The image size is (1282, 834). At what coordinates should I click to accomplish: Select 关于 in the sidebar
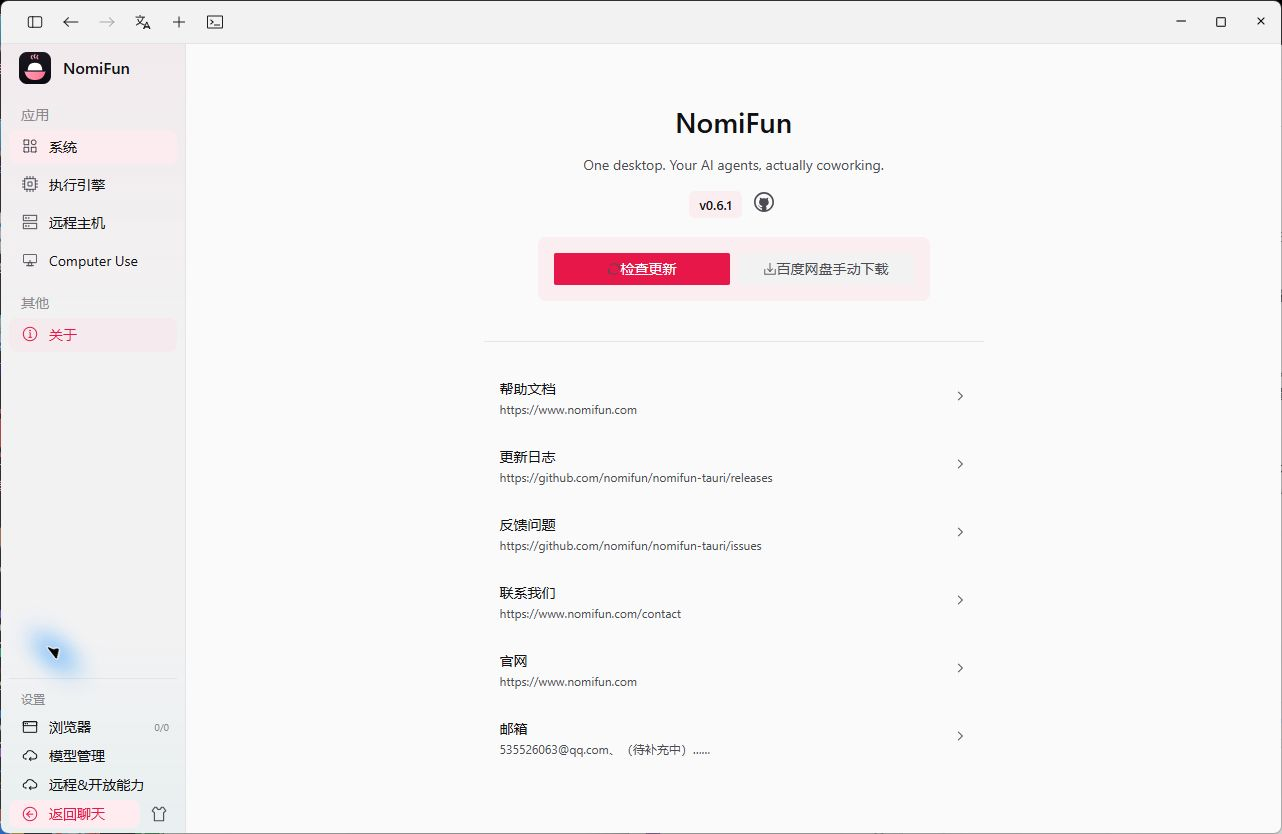coord(94,335)
